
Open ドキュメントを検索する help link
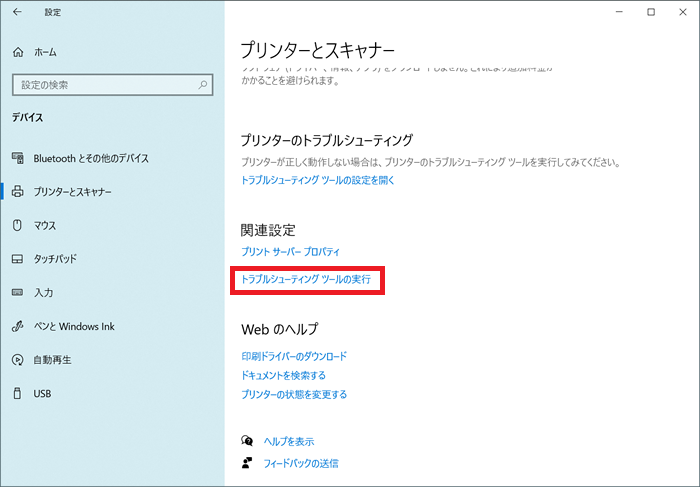point(283,375)
